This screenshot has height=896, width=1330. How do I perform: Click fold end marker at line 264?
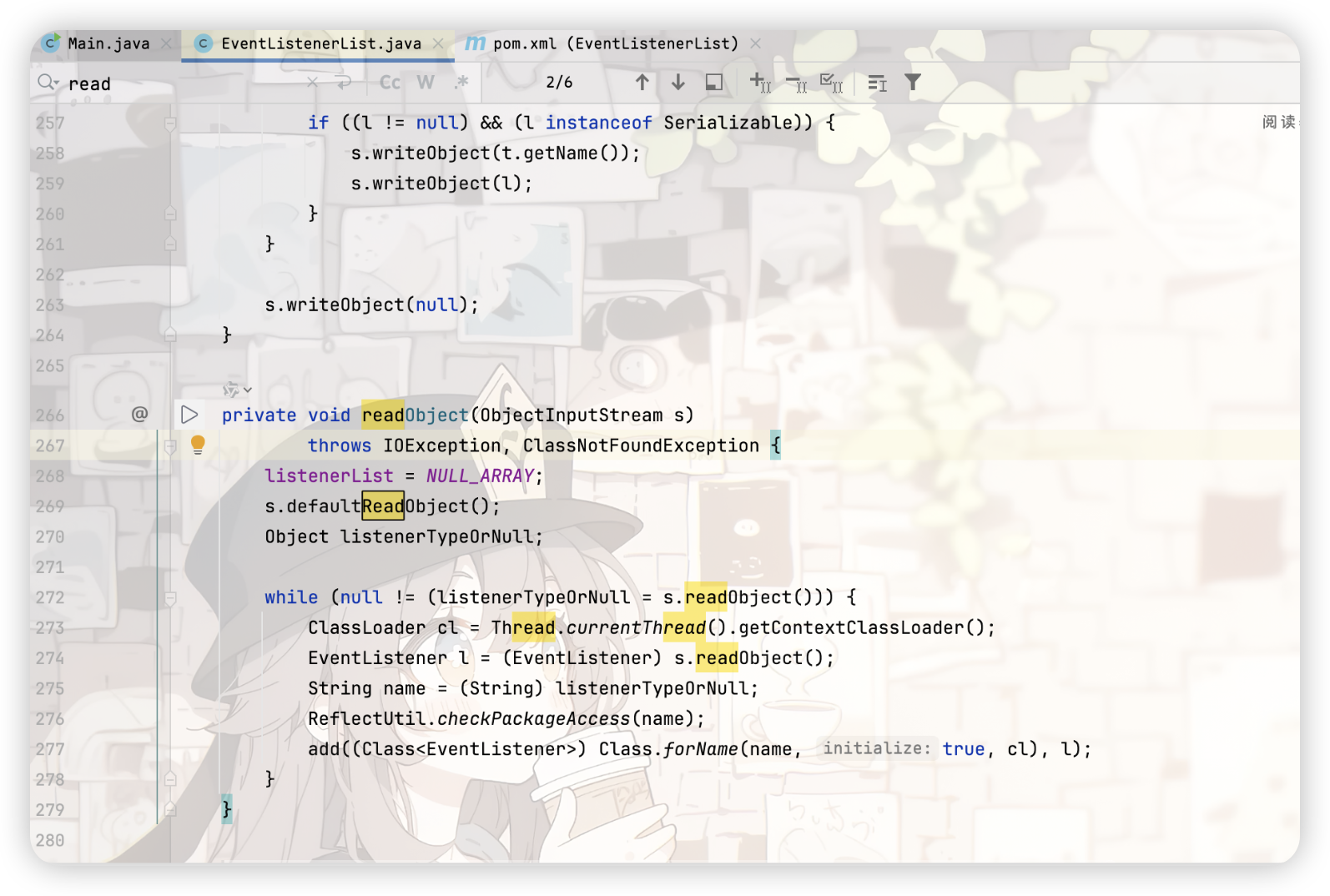click(170, 335)
